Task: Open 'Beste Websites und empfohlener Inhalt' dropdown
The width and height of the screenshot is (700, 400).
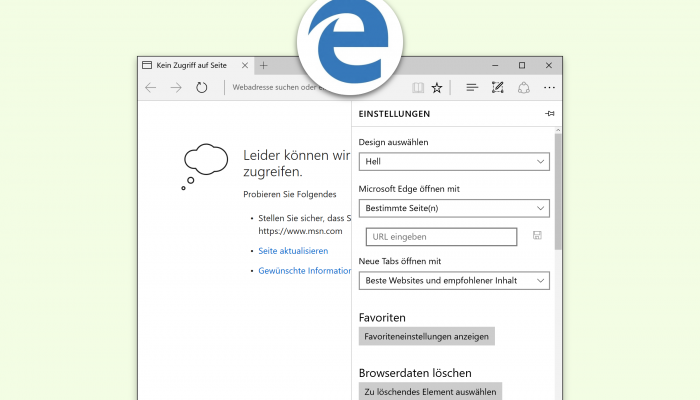Action: 454,280
